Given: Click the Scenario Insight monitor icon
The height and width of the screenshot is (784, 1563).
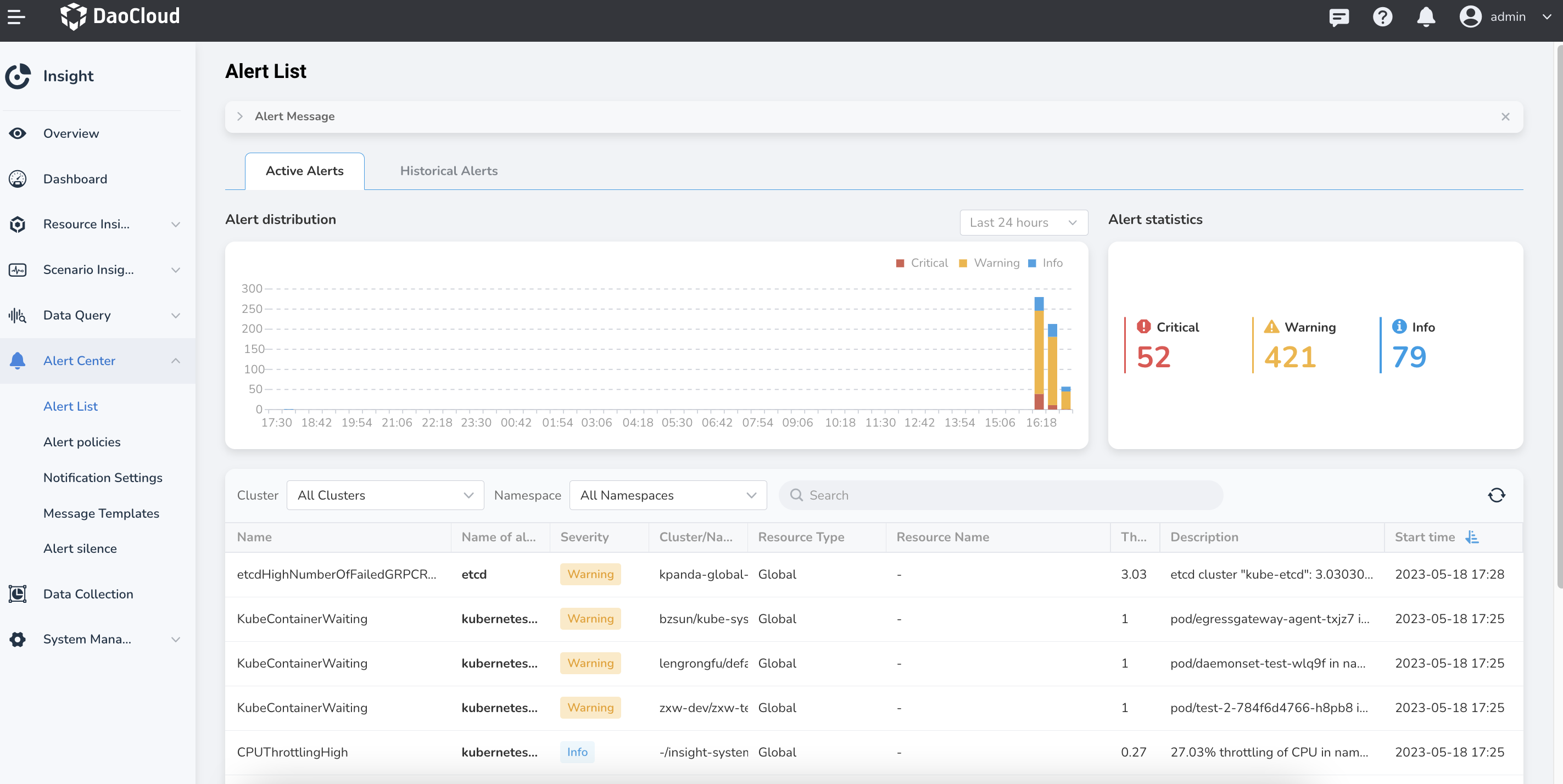Looking at the screenshot, I should tap(18, 270).
